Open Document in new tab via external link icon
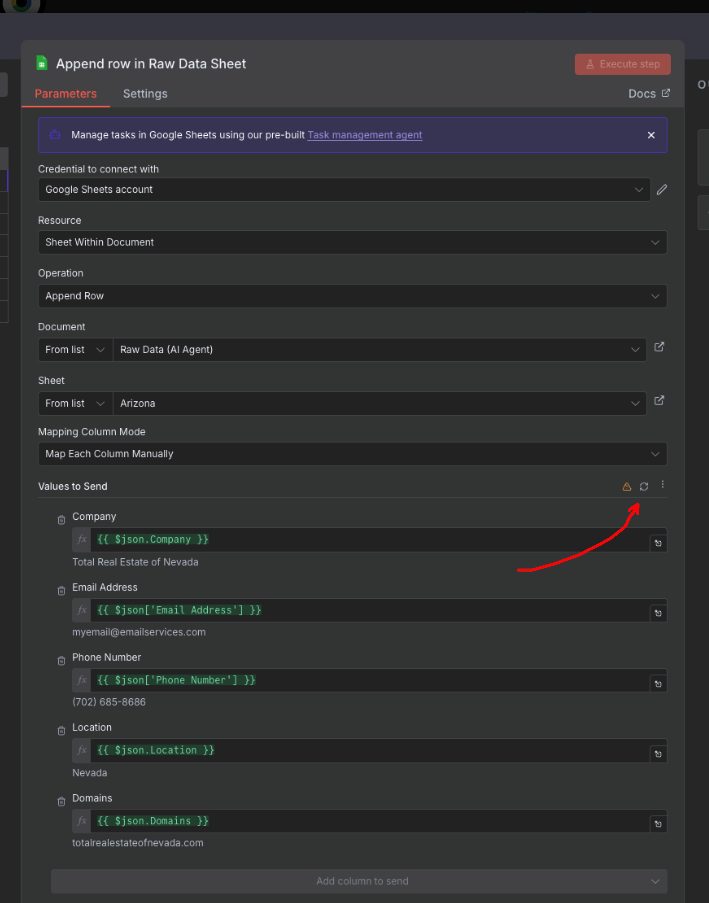Viewport: 709px width, 903px height. [659, 347]
